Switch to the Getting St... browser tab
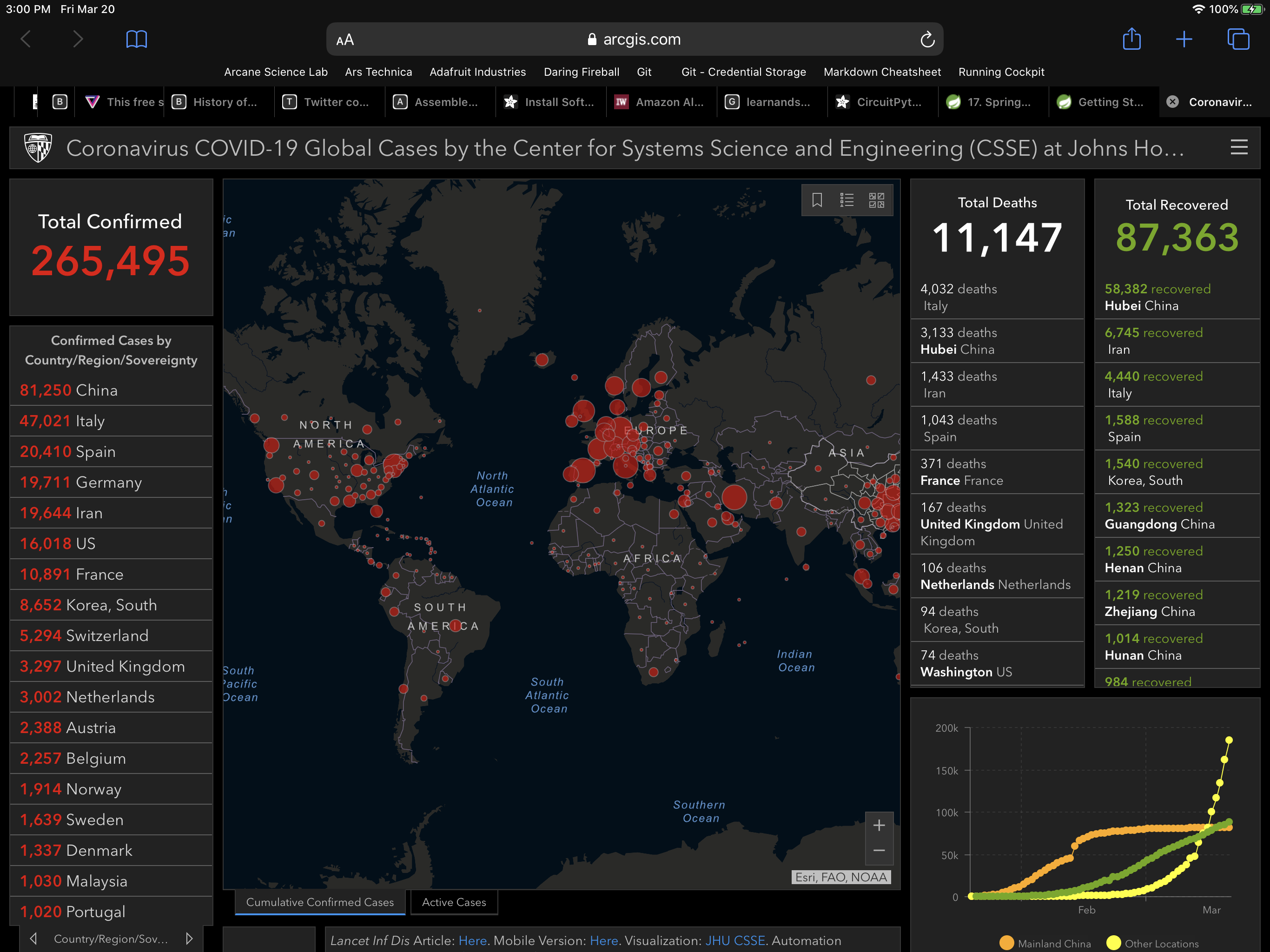 (1104, 102)
